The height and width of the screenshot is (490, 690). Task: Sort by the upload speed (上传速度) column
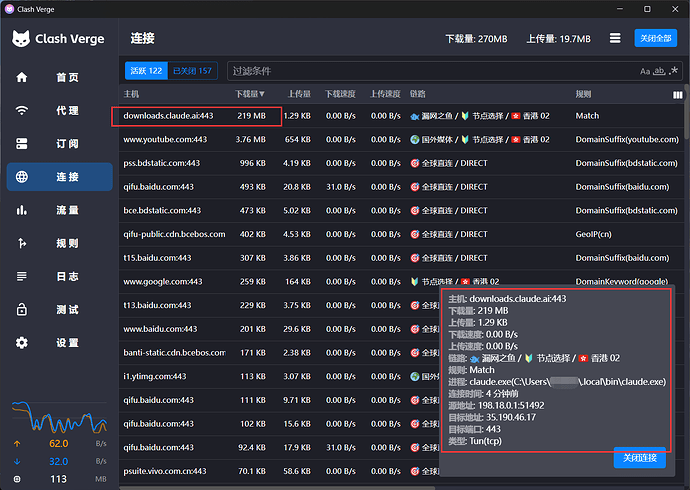[385, 94]
